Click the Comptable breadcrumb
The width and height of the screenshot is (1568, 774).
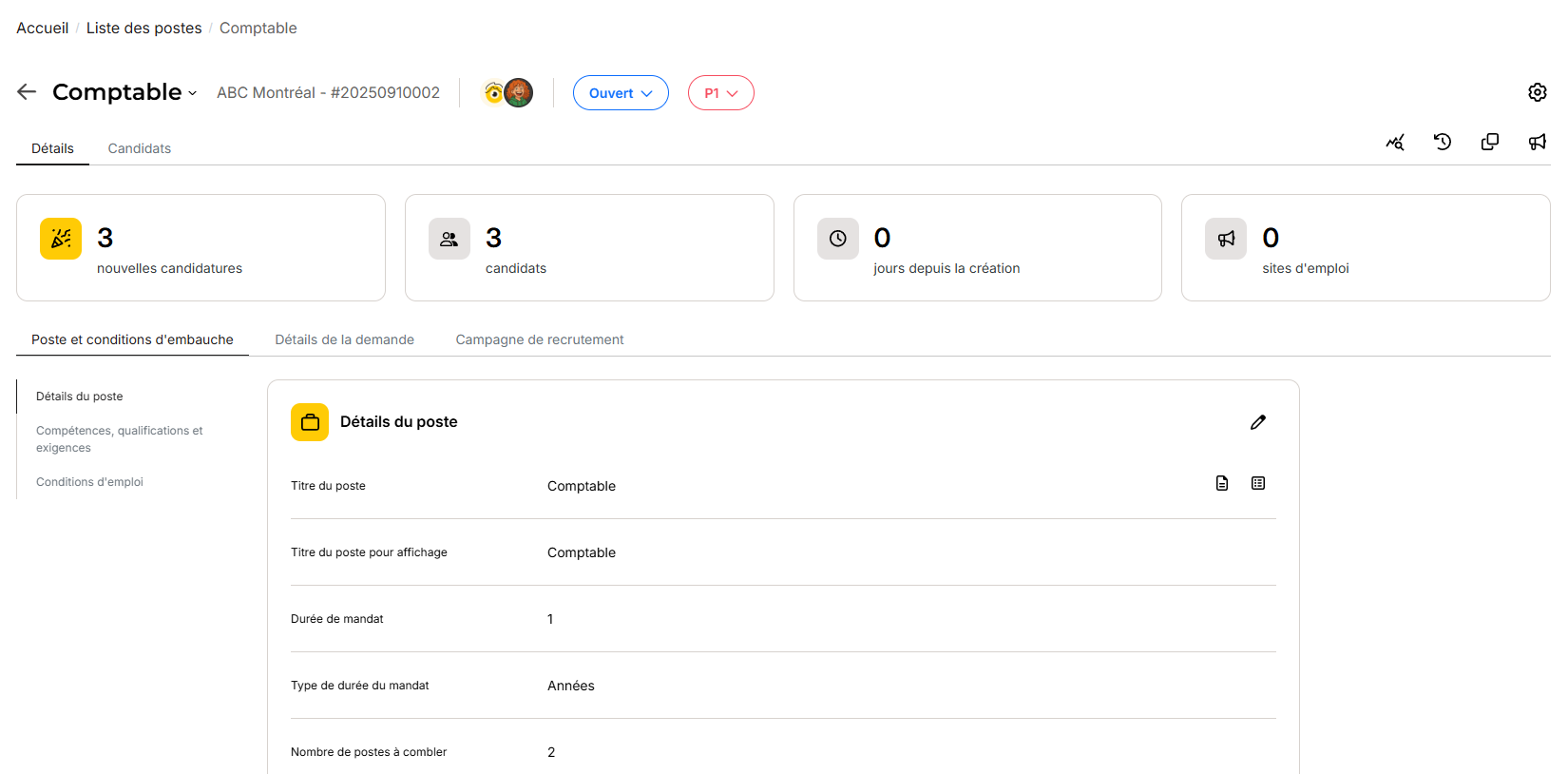(x=258, y=29)
